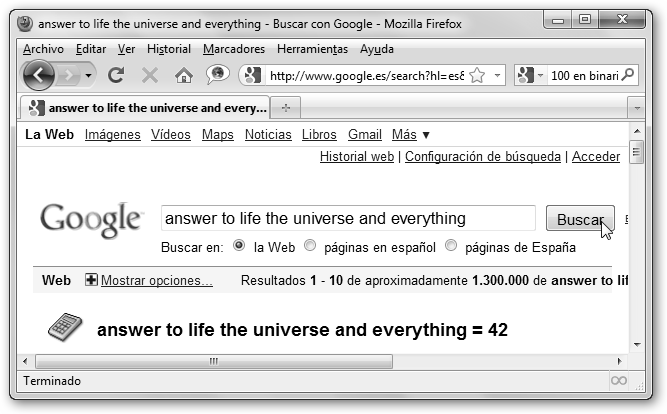This screenshot has height=414, width=667.
Task: Open the Herramientas menu
Action: [x=312, y=49]
